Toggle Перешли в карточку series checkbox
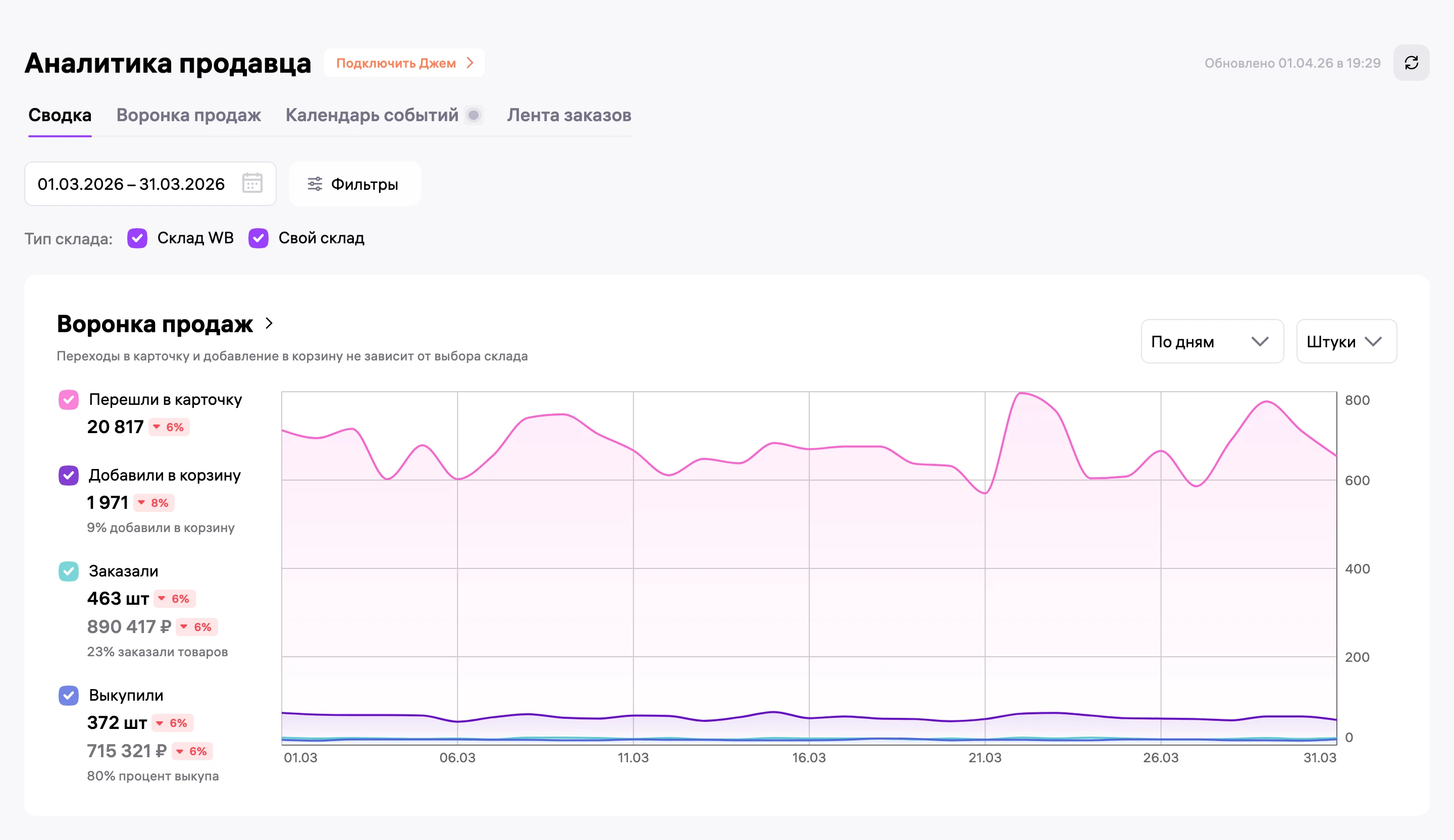The height and width of the screenshot is (840, 1454). click(x=69, y=399)
